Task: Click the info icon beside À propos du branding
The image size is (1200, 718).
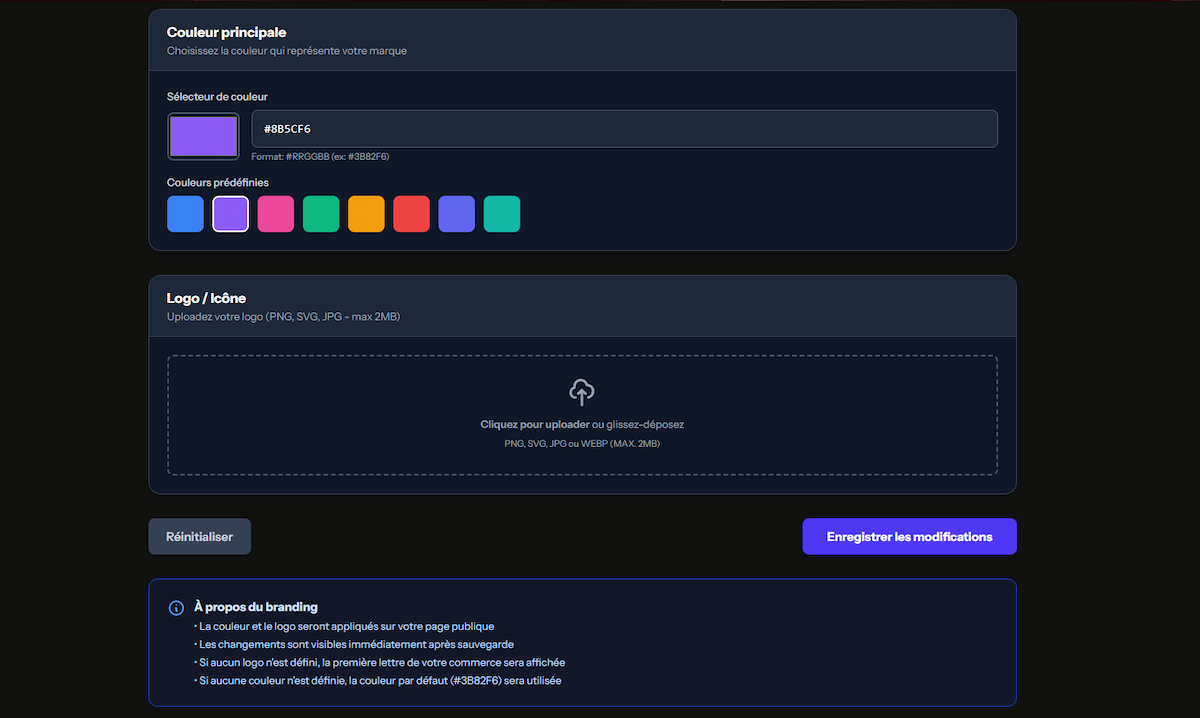Action: coord(175,607)
